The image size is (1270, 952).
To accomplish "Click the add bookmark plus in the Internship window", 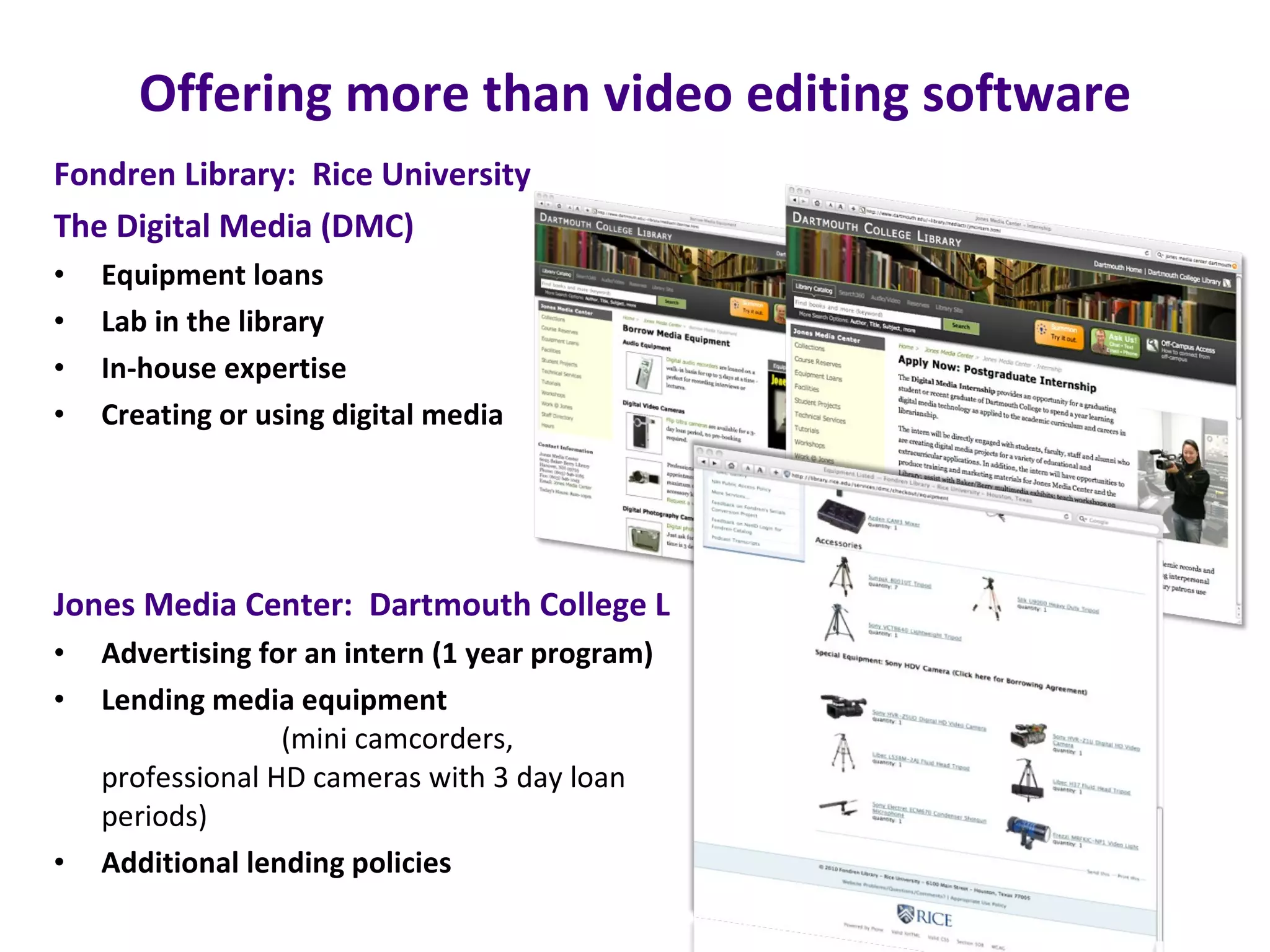I will (853, 208).
